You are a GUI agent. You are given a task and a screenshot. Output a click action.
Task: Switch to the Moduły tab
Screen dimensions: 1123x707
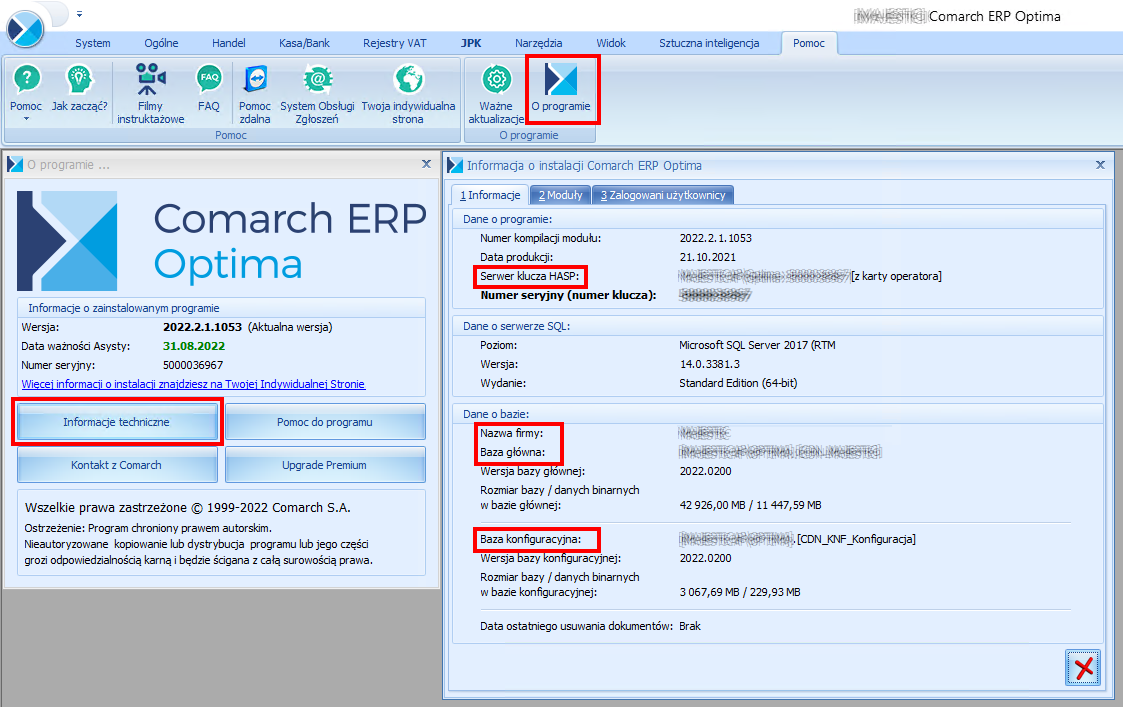coord(560,195)
